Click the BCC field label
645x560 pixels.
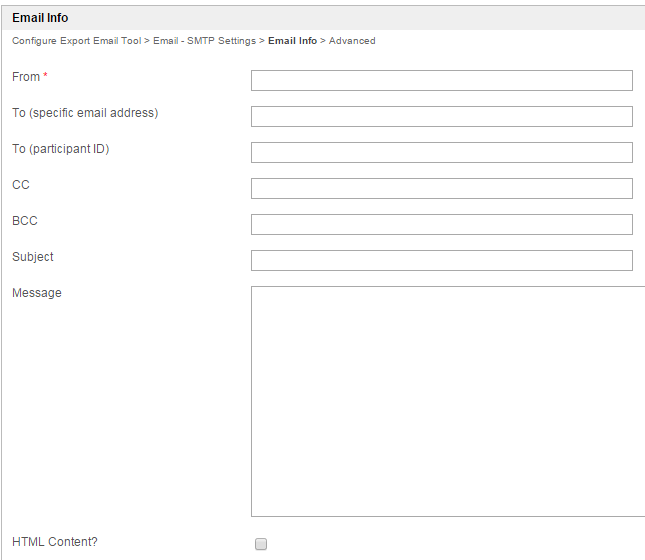point(25,221)
